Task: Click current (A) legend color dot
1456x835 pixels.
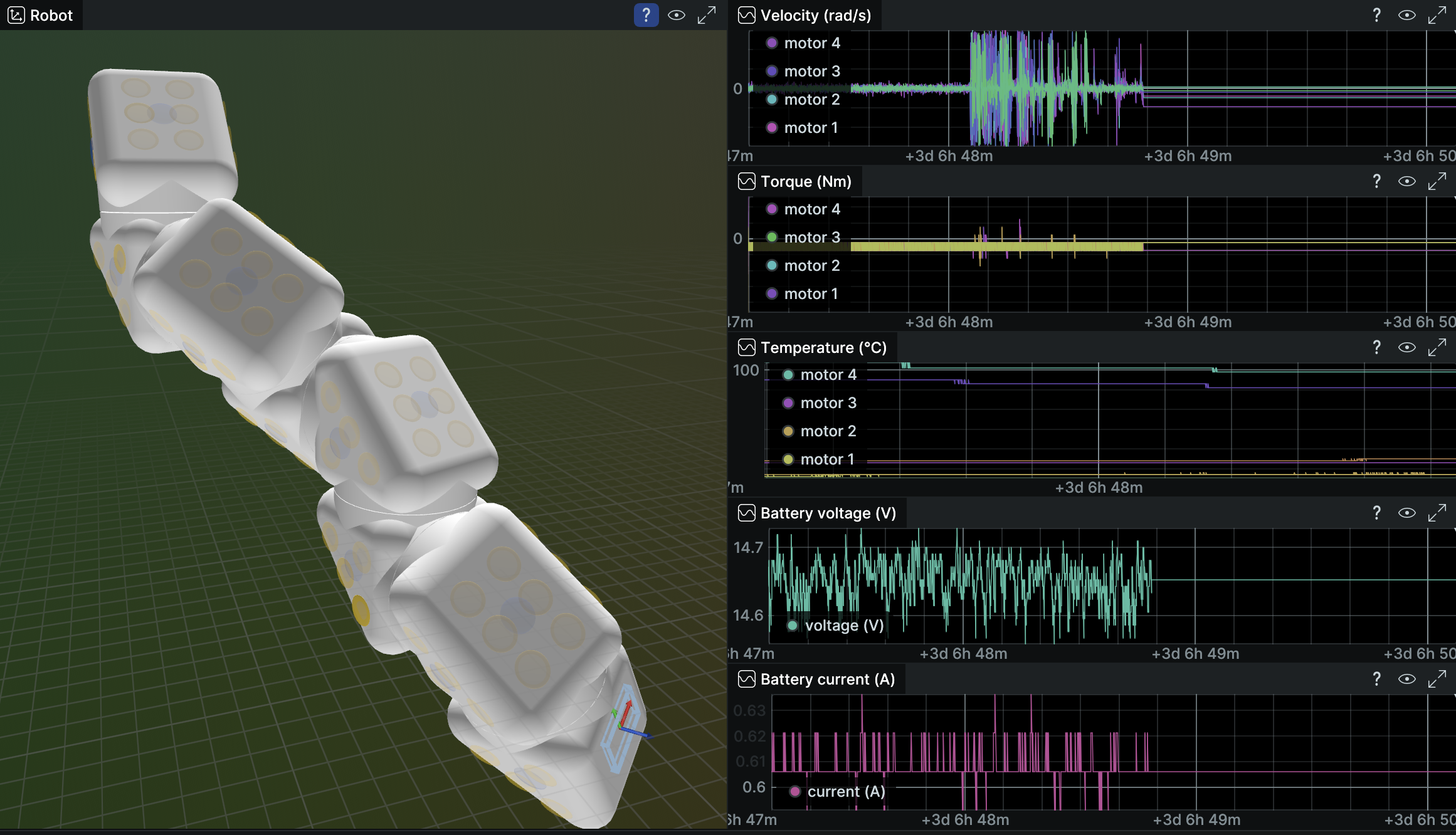Action: tap(795, 792)
